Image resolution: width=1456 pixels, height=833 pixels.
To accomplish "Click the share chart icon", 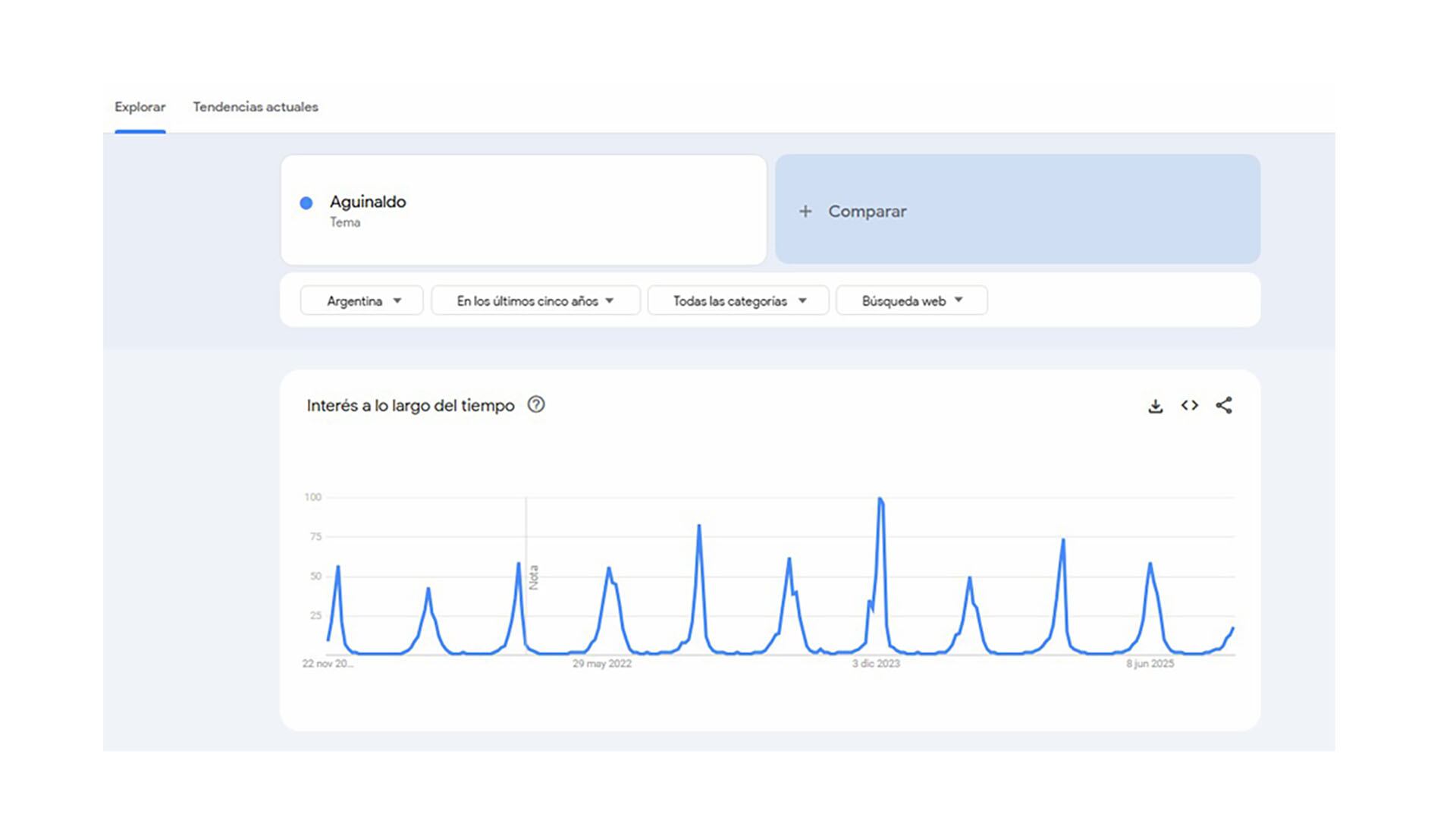I will coord(1224,406).
